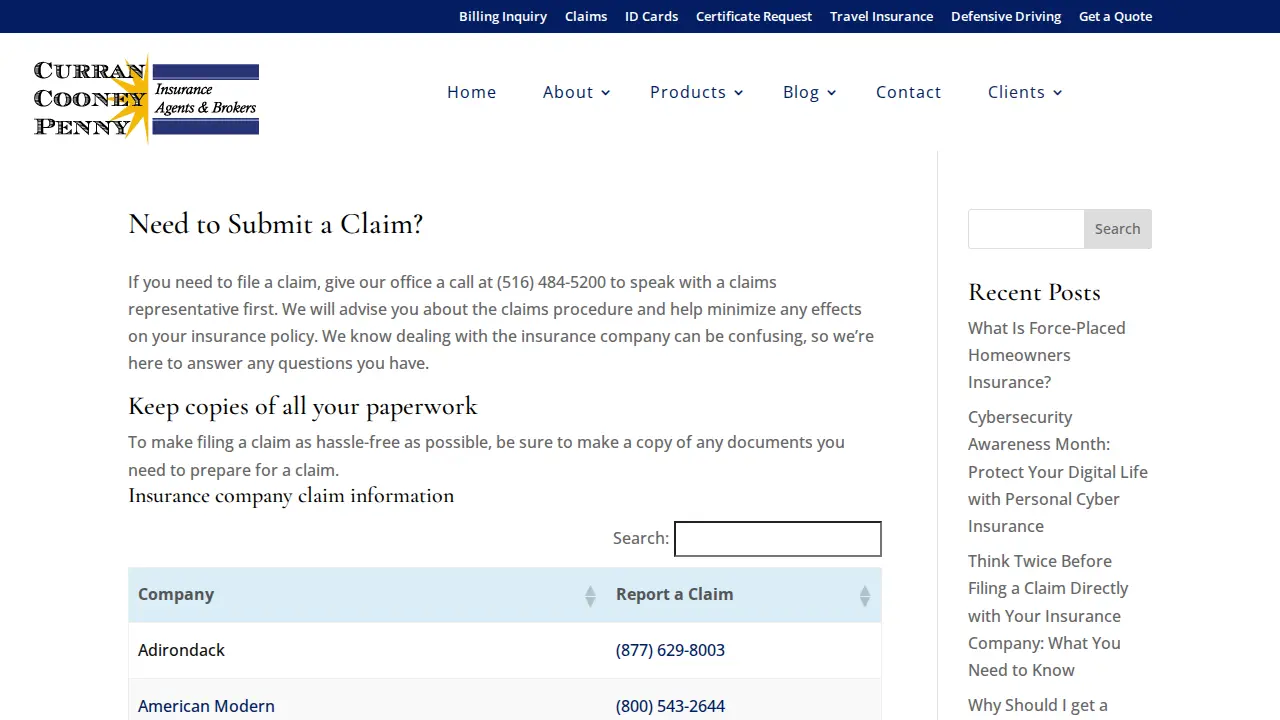This screenshot has height=720, width=1280.
Task: Click Insurance company claim information heading
Action: point(291,496)
